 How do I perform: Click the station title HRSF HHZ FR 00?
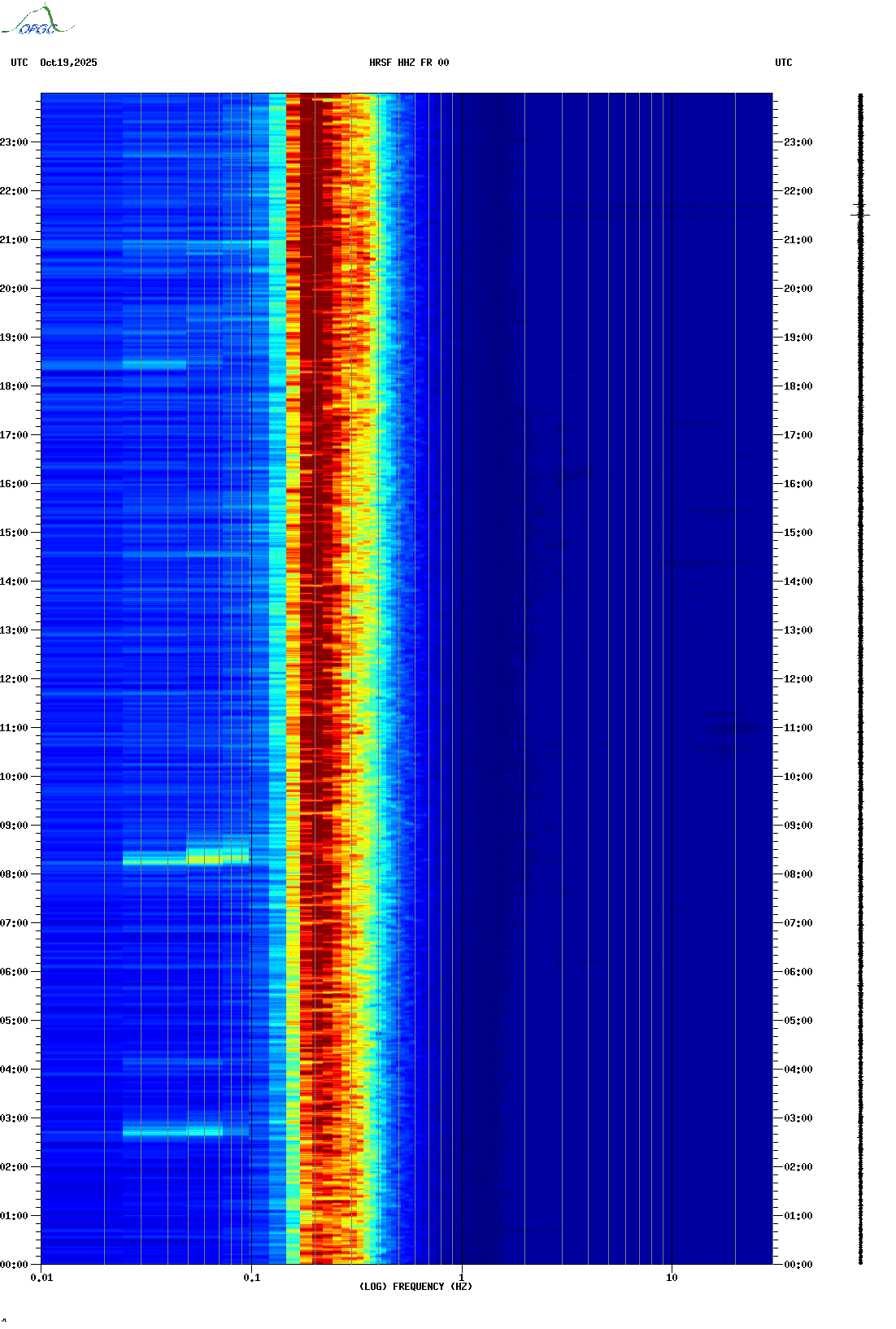coord(409,63)
